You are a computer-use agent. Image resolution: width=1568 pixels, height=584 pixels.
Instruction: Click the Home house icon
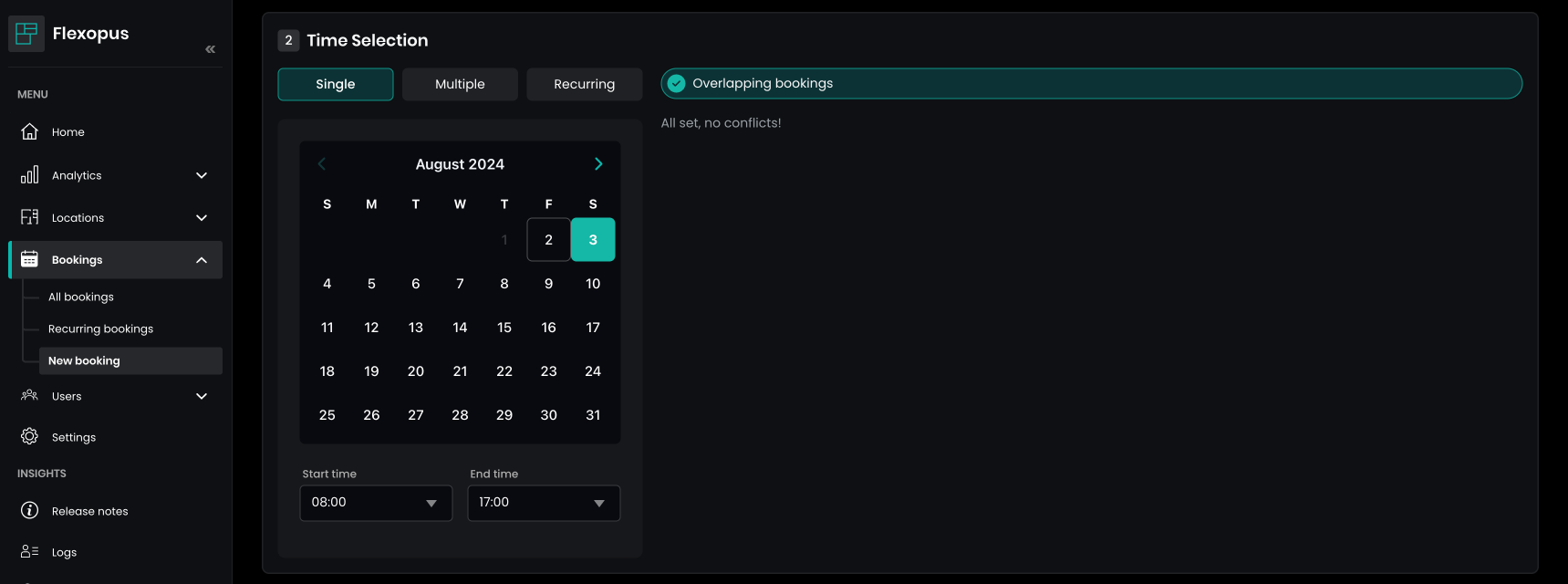[30, 131]
